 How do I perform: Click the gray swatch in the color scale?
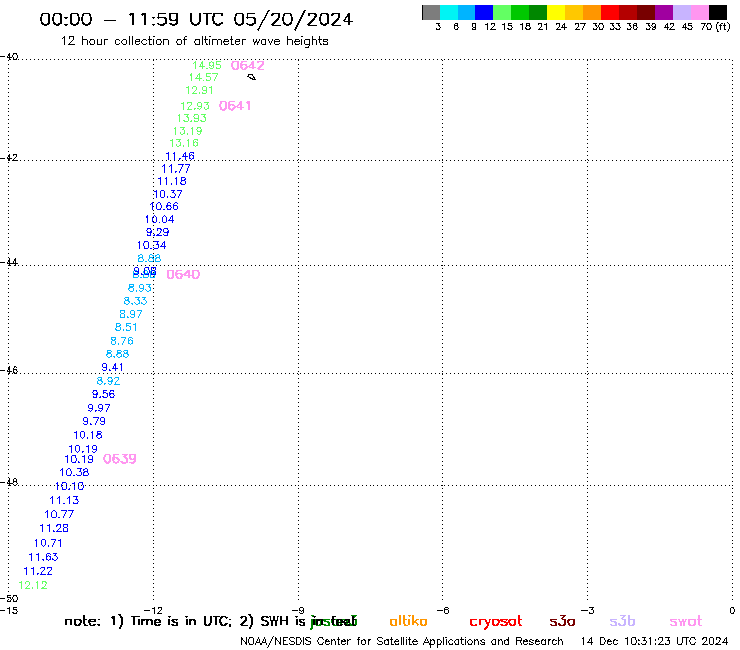[431, 12]
